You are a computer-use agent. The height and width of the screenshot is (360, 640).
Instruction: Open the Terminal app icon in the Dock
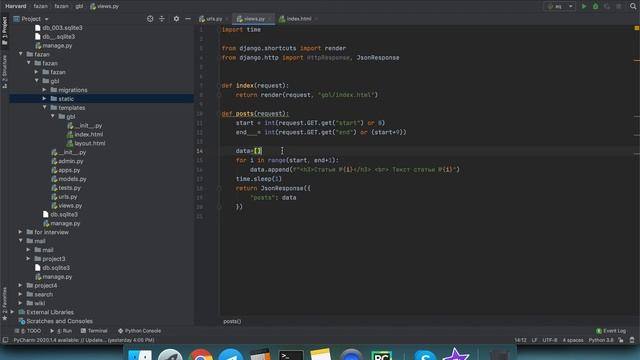point(291,354)
